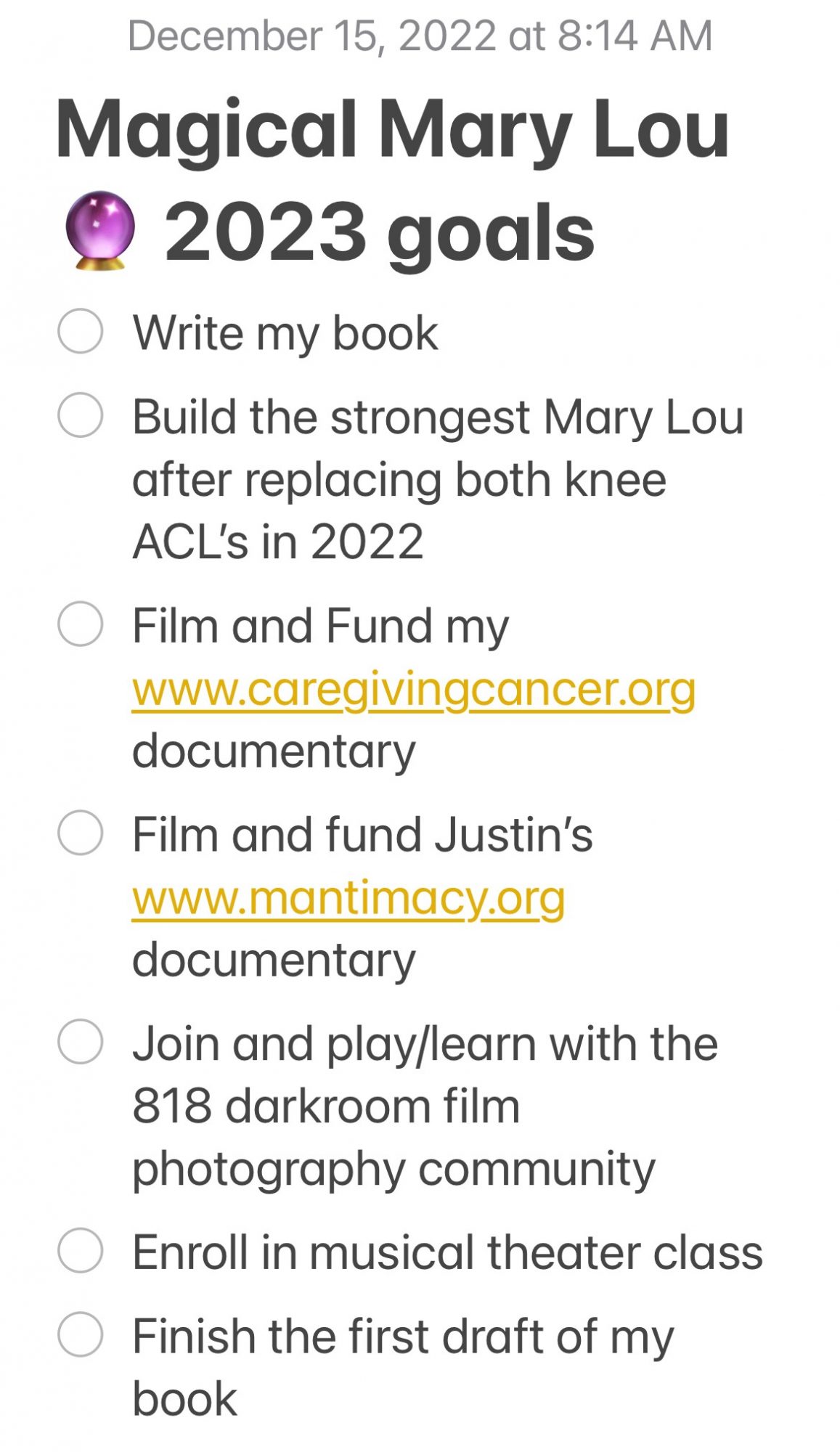
Task: Follow the www.mantimacy.org hyperlink
Action: 348,897
